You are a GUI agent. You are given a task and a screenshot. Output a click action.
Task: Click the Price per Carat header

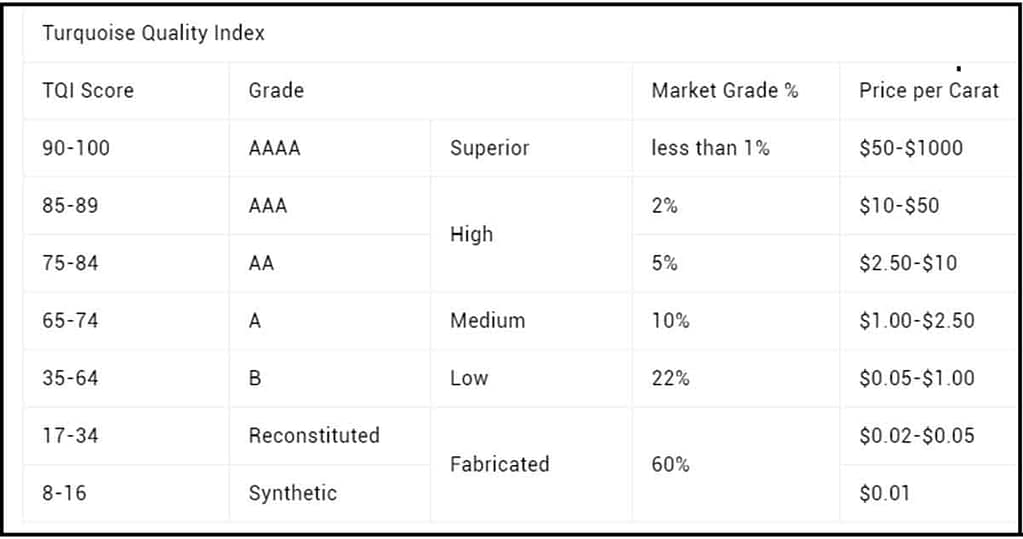coord(928,90)
